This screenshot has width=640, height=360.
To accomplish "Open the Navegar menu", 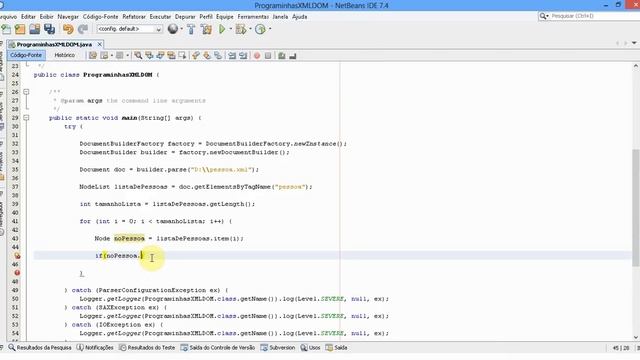I will point(68,17).
